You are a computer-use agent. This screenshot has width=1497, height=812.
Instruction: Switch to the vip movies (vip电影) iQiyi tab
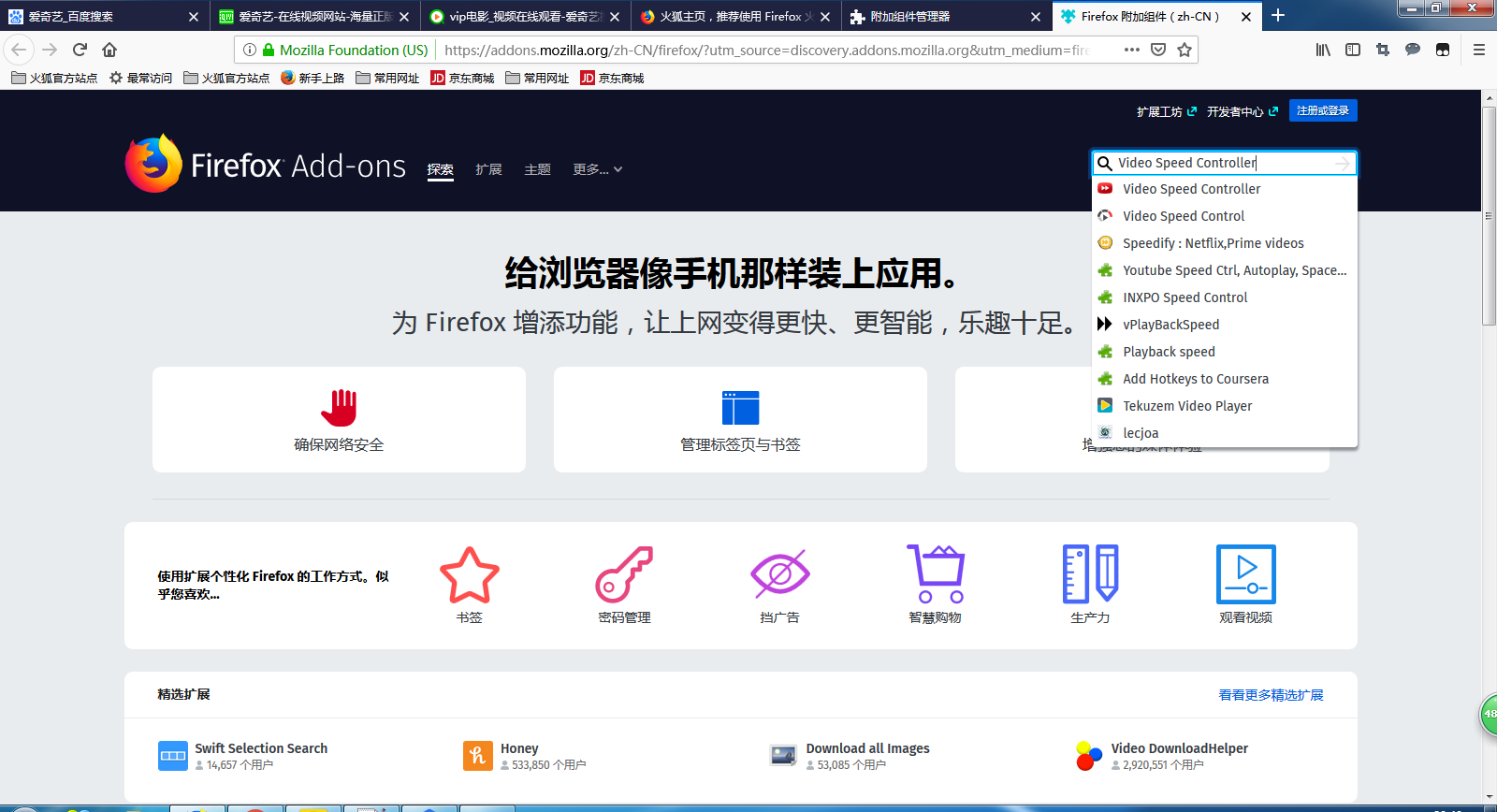click(525, 16)
